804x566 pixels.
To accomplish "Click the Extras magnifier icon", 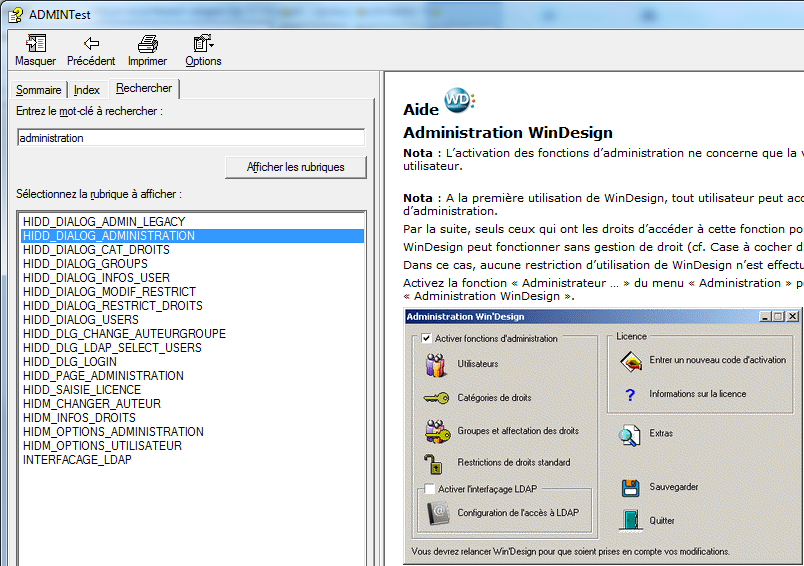I will 629,435.
